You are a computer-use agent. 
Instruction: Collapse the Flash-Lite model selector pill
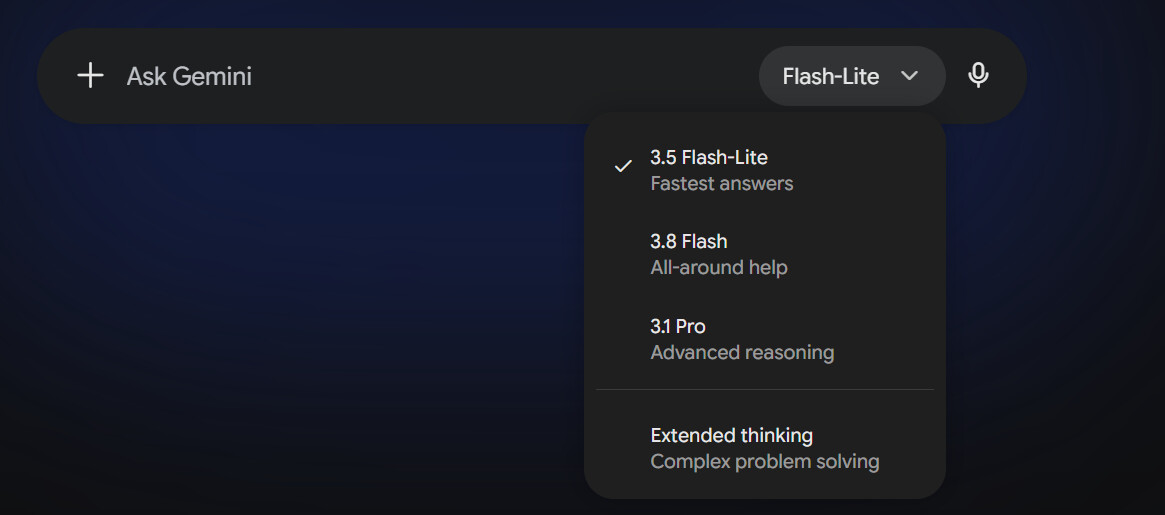click(x=851, y=76)
